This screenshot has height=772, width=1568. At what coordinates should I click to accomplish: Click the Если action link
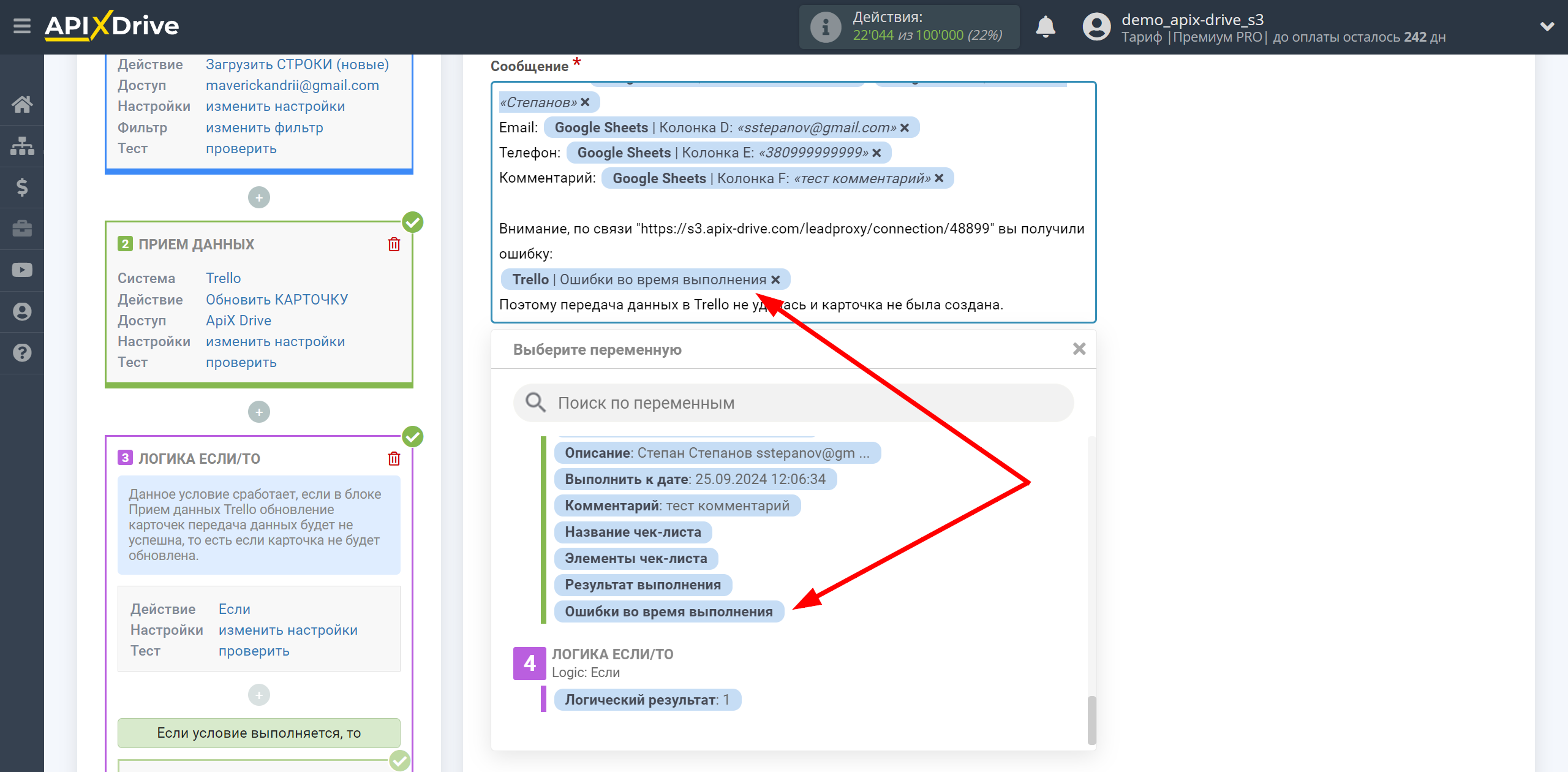pos(235,609)
